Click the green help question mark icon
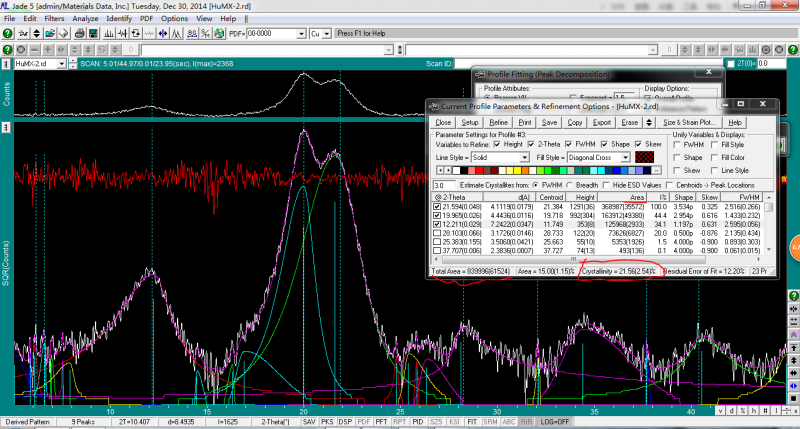Screen dimensions: 800x429 pyautogui.click(x=9, y=34)
